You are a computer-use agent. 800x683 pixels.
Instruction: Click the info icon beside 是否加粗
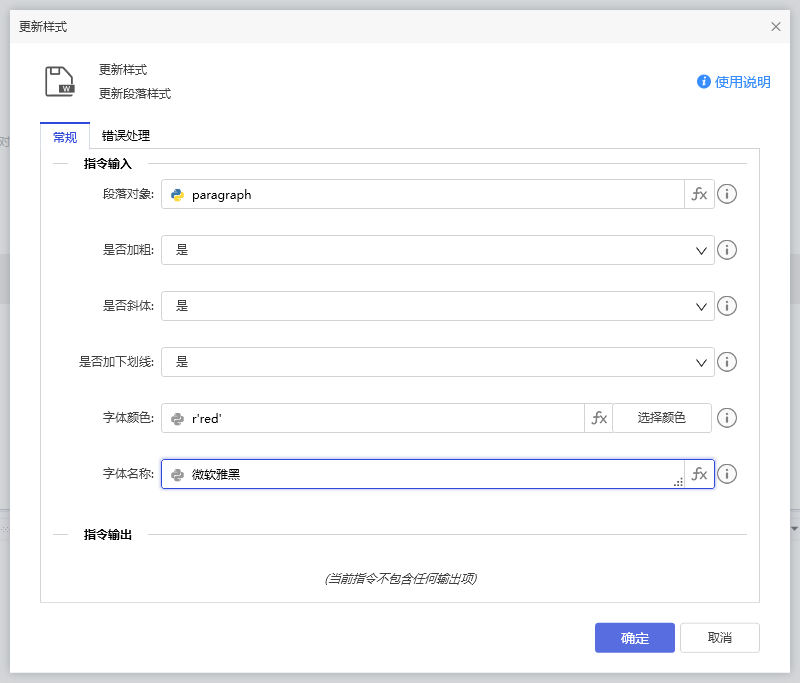pyautogui.click(x=727, y=250)
